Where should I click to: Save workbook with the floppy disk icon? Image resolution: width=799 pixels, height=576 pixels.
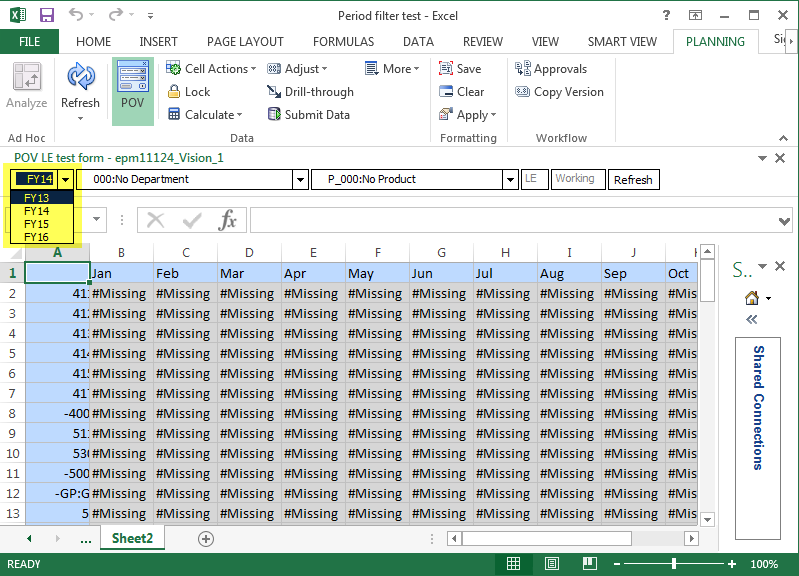point(47,15)
